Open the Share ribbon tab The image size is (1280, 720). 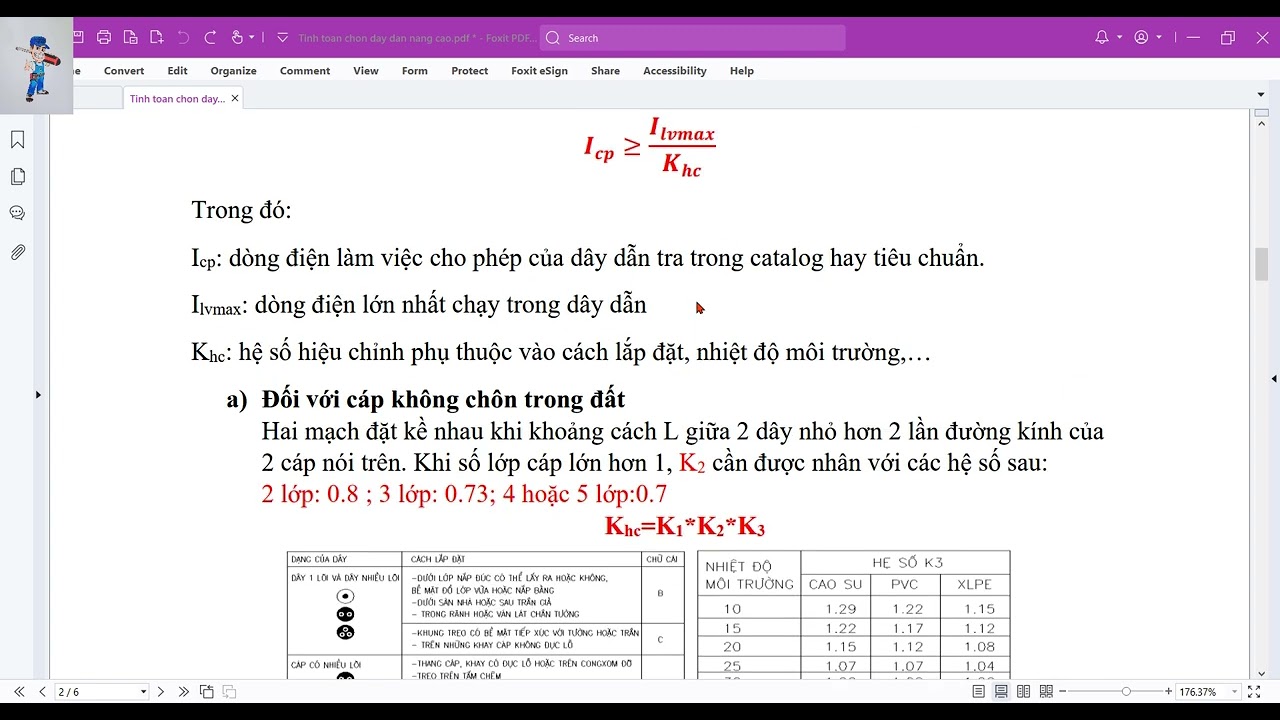tap(605, 71)
